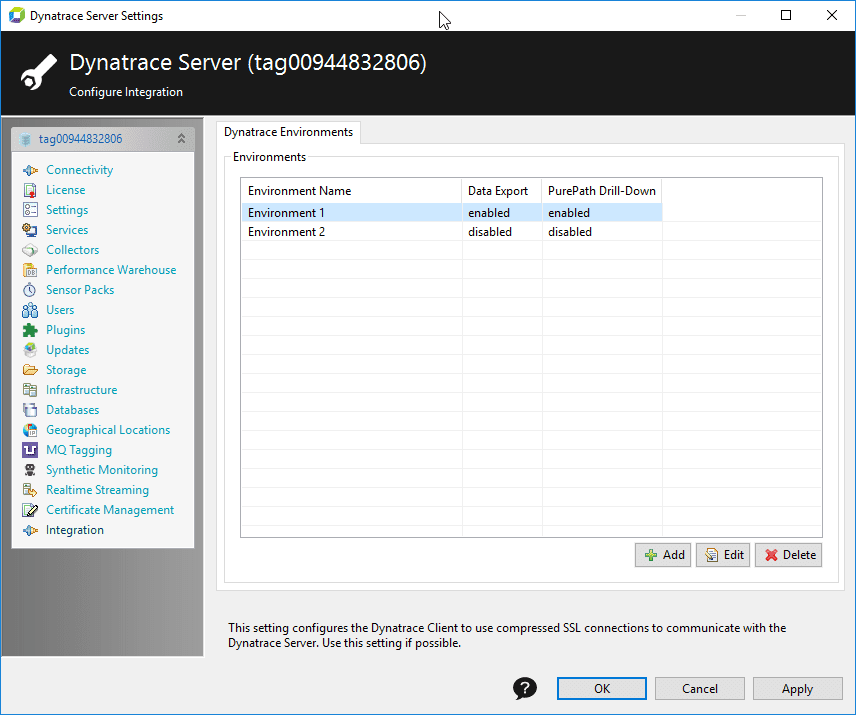Screen dimensions: 856x715
Task: Open the Plugins page
Action: pyautogui.click(x=66, y=330)
